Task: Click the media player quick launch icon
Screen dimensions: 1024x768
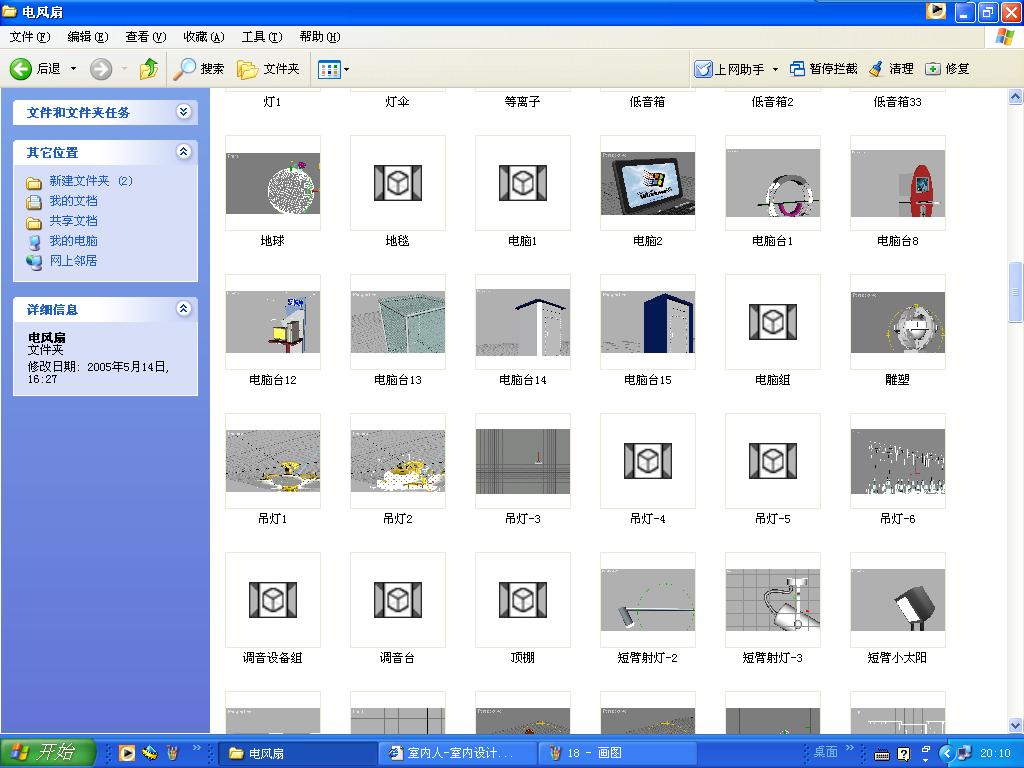Action: point(127,753)
